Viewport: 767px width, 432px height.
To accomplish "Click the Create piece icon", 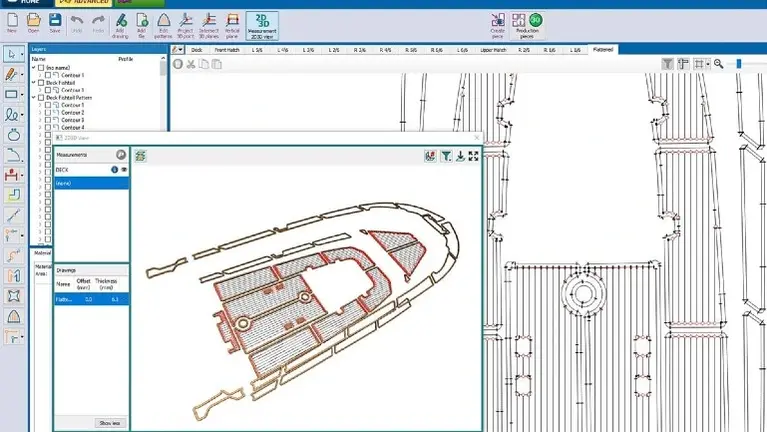I will click(x=498, y=22).
